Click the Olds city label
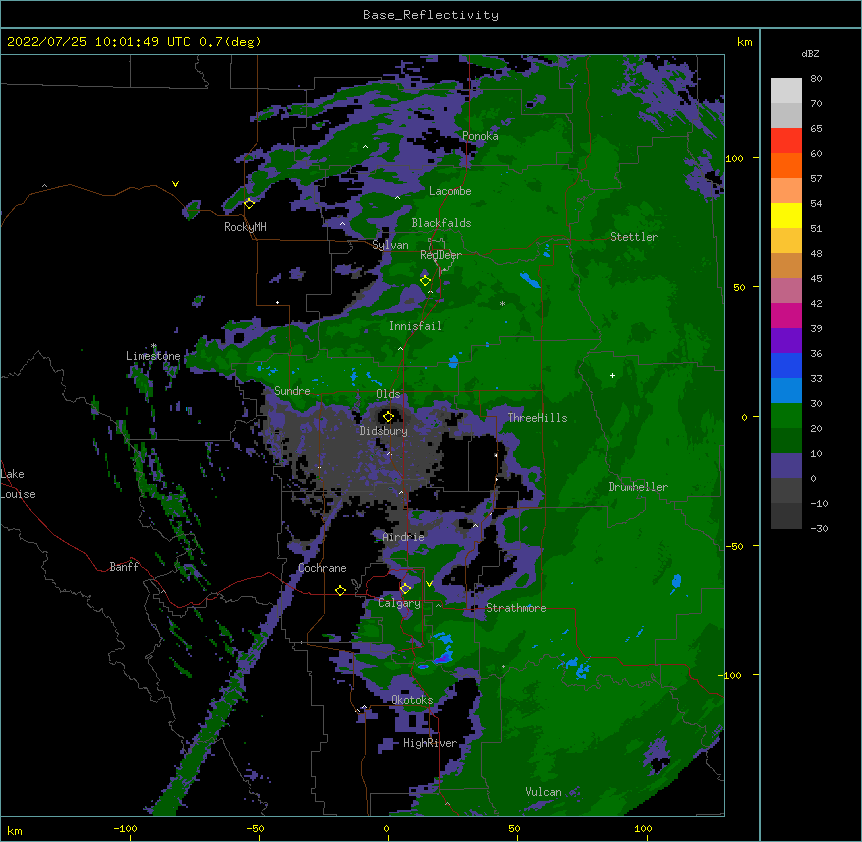Image resolution: width=862 pixels, height=842 pixels. [388, 394]
